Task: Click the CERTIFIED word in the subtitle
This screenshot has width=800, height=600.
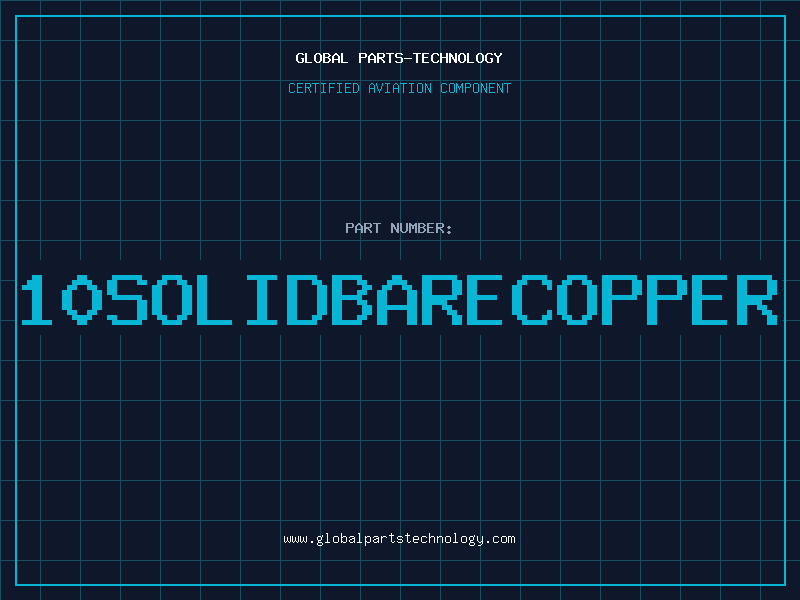Action: 323,88
